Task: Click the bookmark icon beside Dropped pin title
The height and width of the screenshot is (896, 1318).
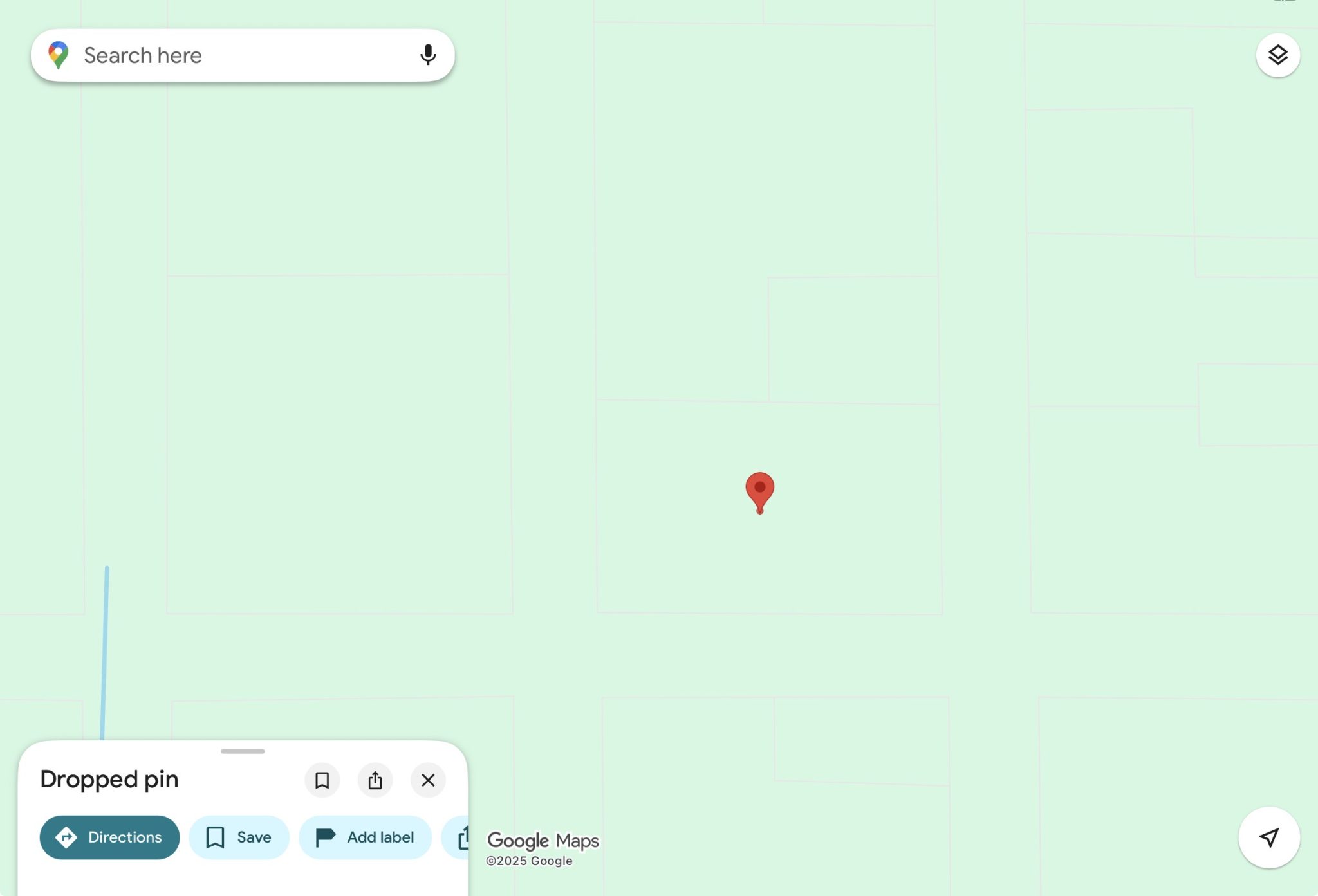Action: click(x=322, y=780)
